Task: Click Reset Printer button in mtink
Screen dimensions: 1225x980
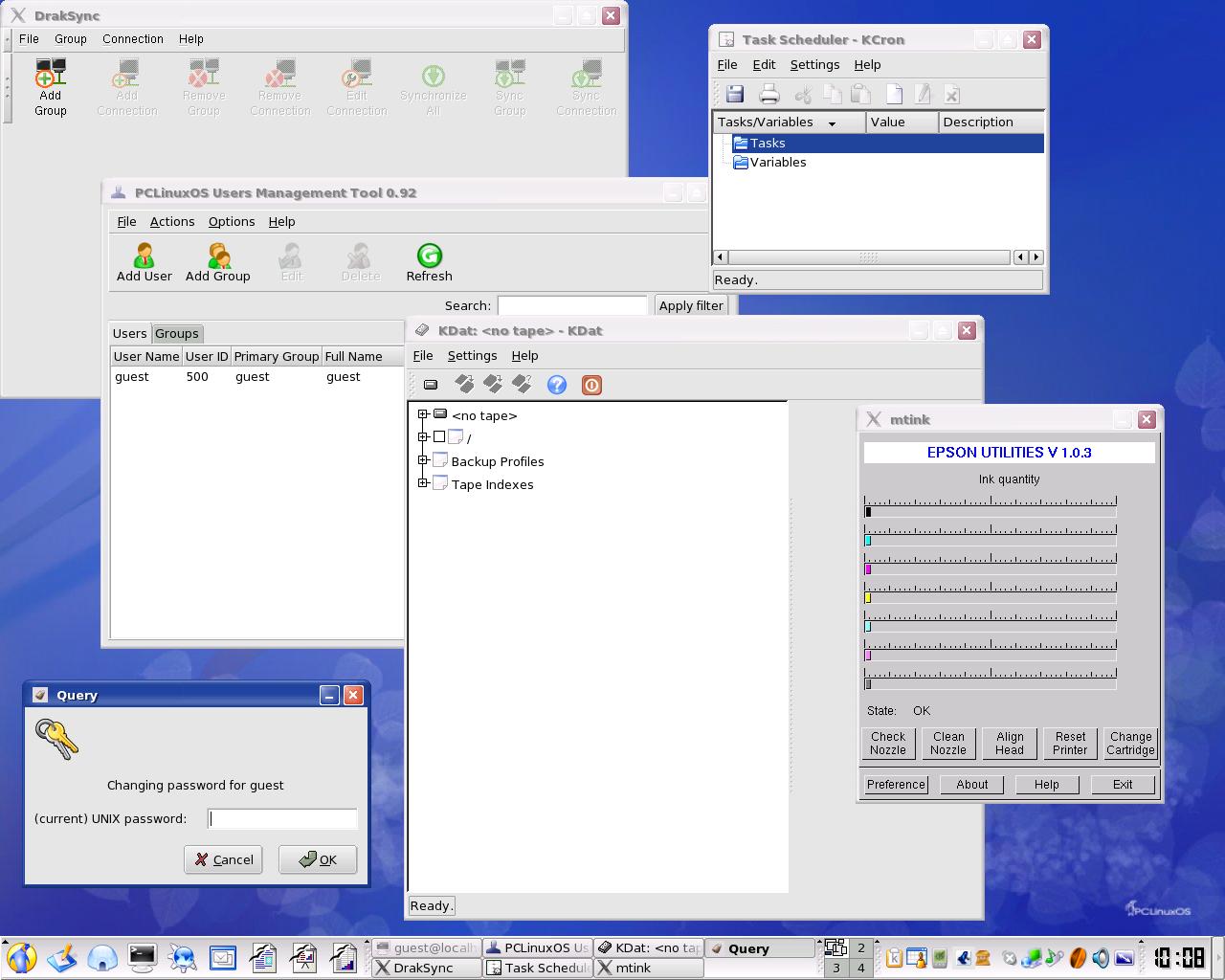Action: coord(1070,744)
